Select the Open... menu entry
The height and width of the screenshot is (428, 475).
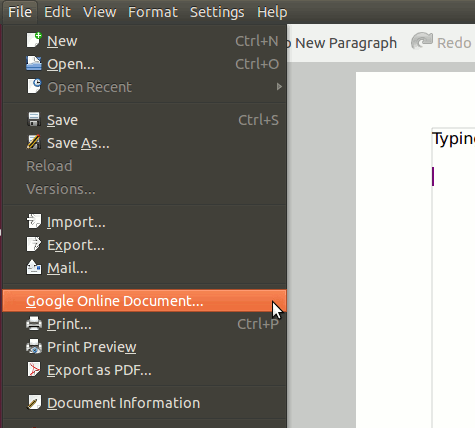tap(145, 64)
